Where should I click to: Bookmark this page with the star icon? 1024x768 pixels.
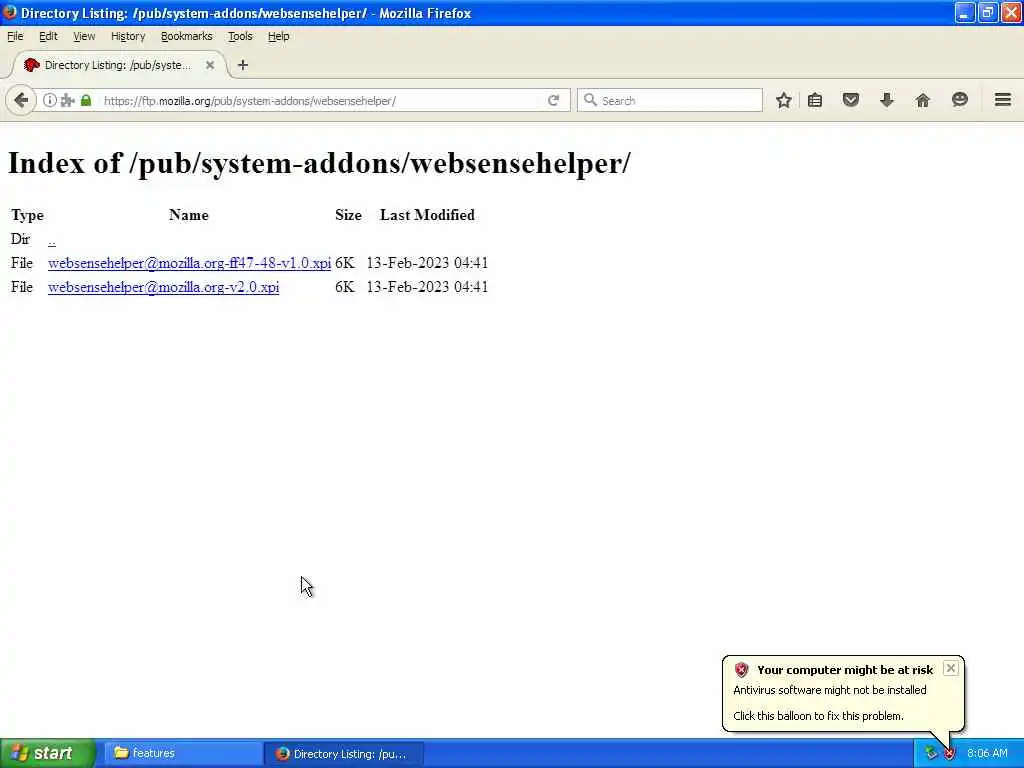click(784, 101)
